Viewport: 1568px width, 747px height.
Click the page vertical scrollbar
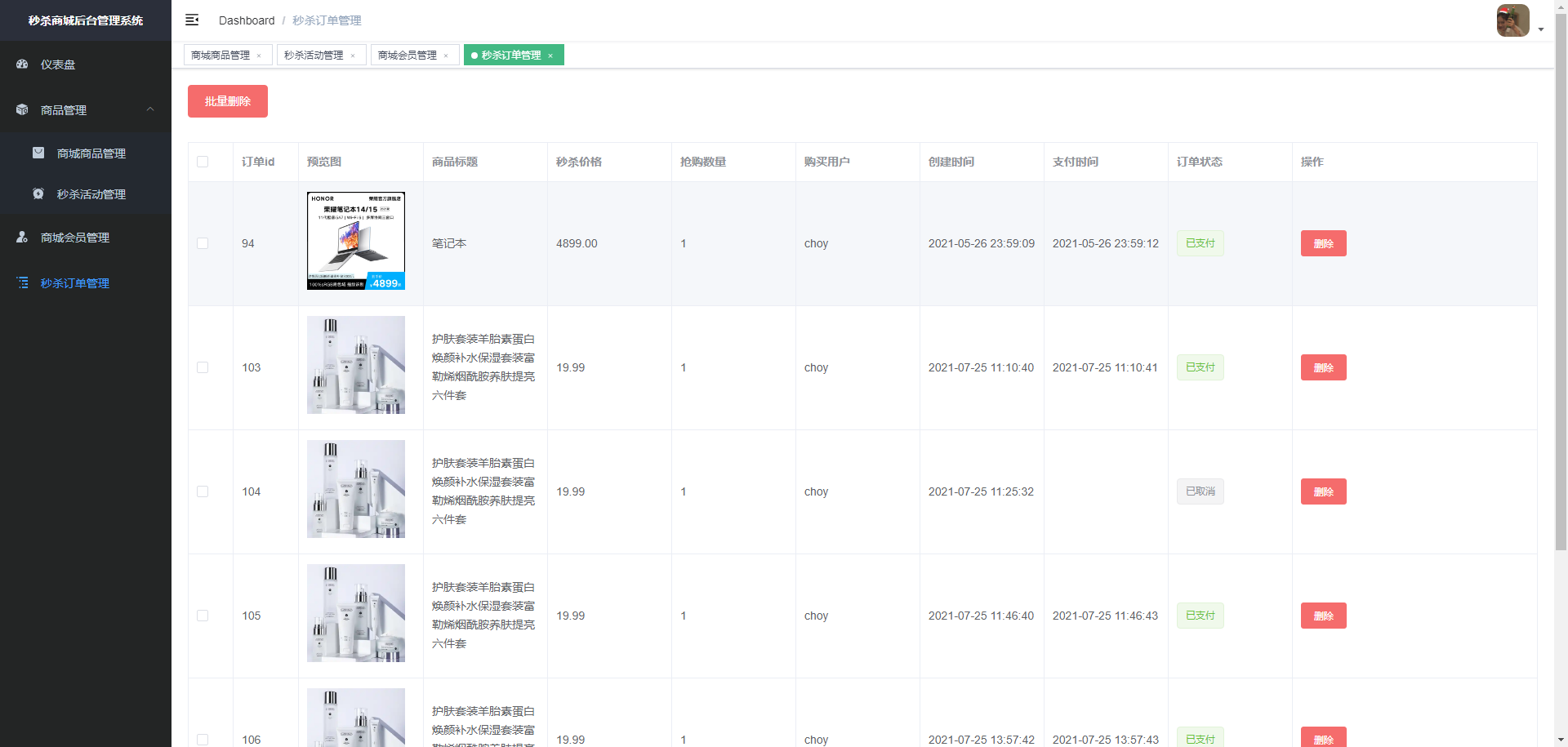pos(1561,282)
